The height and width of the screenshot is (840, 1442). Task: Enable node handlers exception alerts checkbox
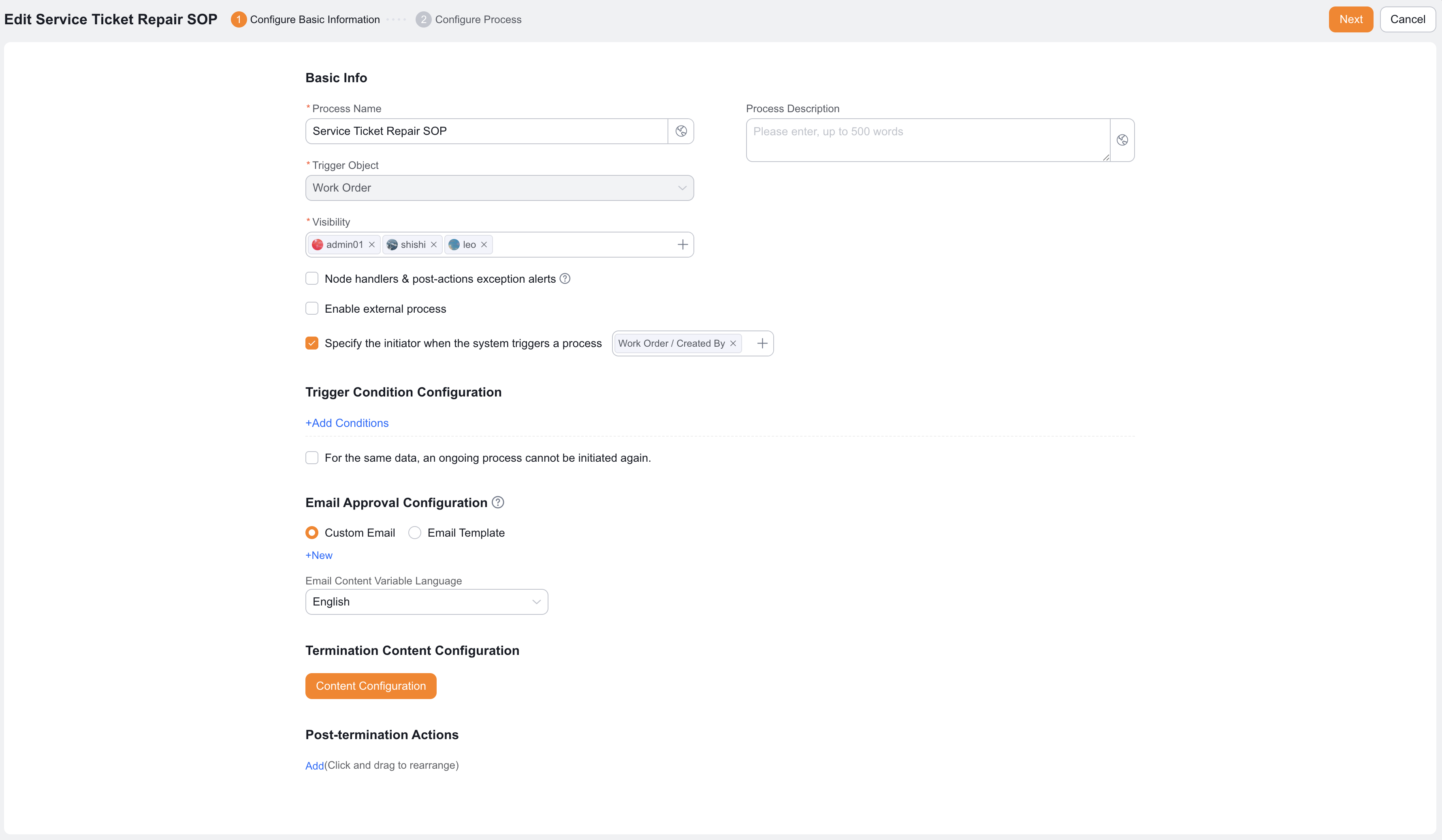tap(312, 279)
